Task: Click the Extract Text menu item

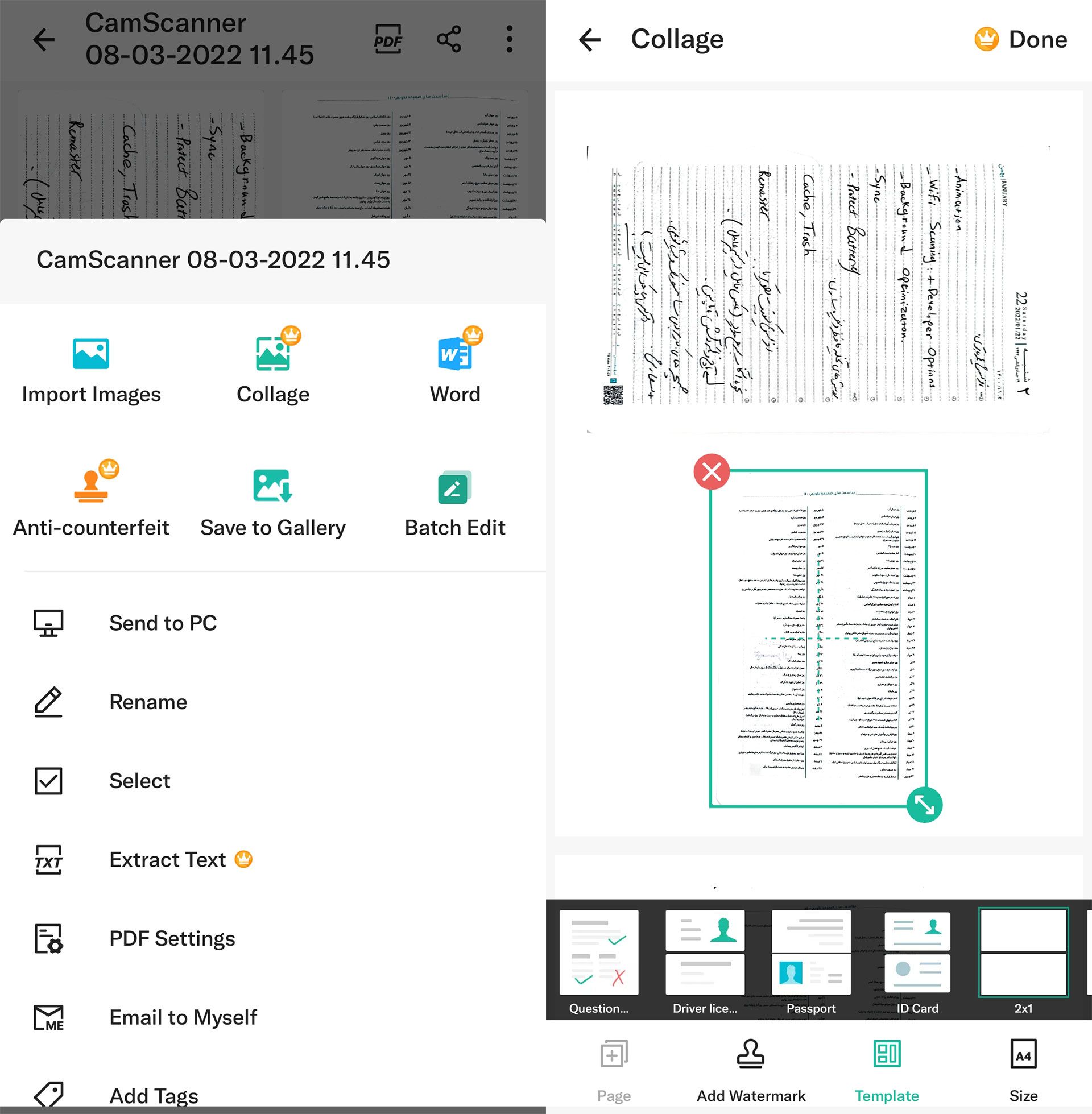Action: coord(180,858)
